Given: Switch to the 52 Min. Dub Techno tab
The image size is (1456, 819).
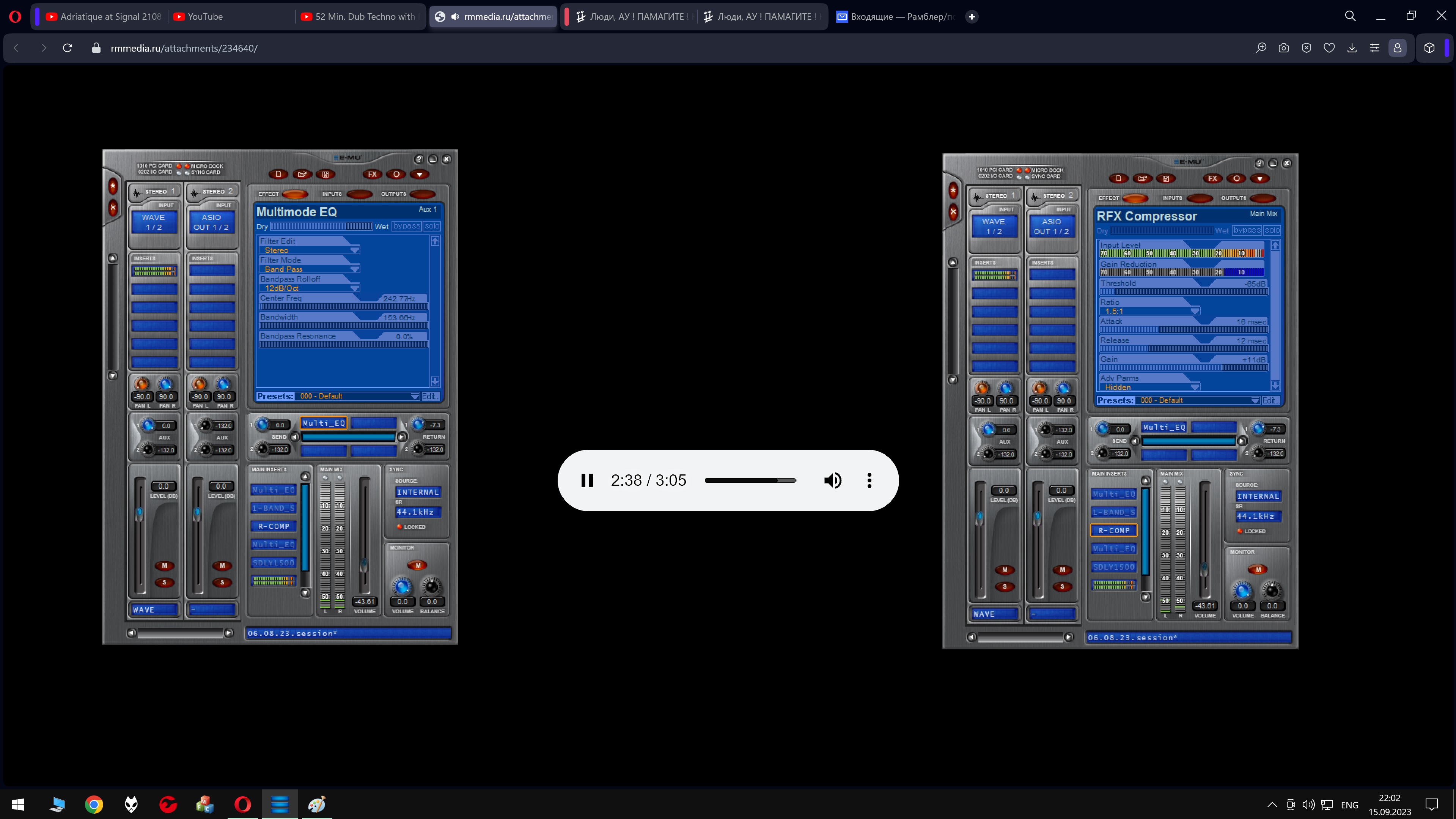Looking at the screenshot, I should [x=358, y=16].
